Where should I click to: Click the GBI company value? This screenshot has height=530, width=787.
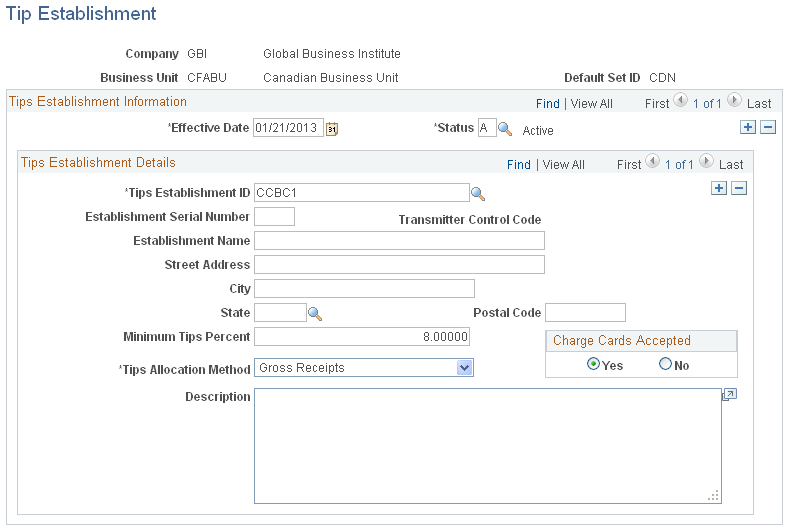(x=197, y=54)
